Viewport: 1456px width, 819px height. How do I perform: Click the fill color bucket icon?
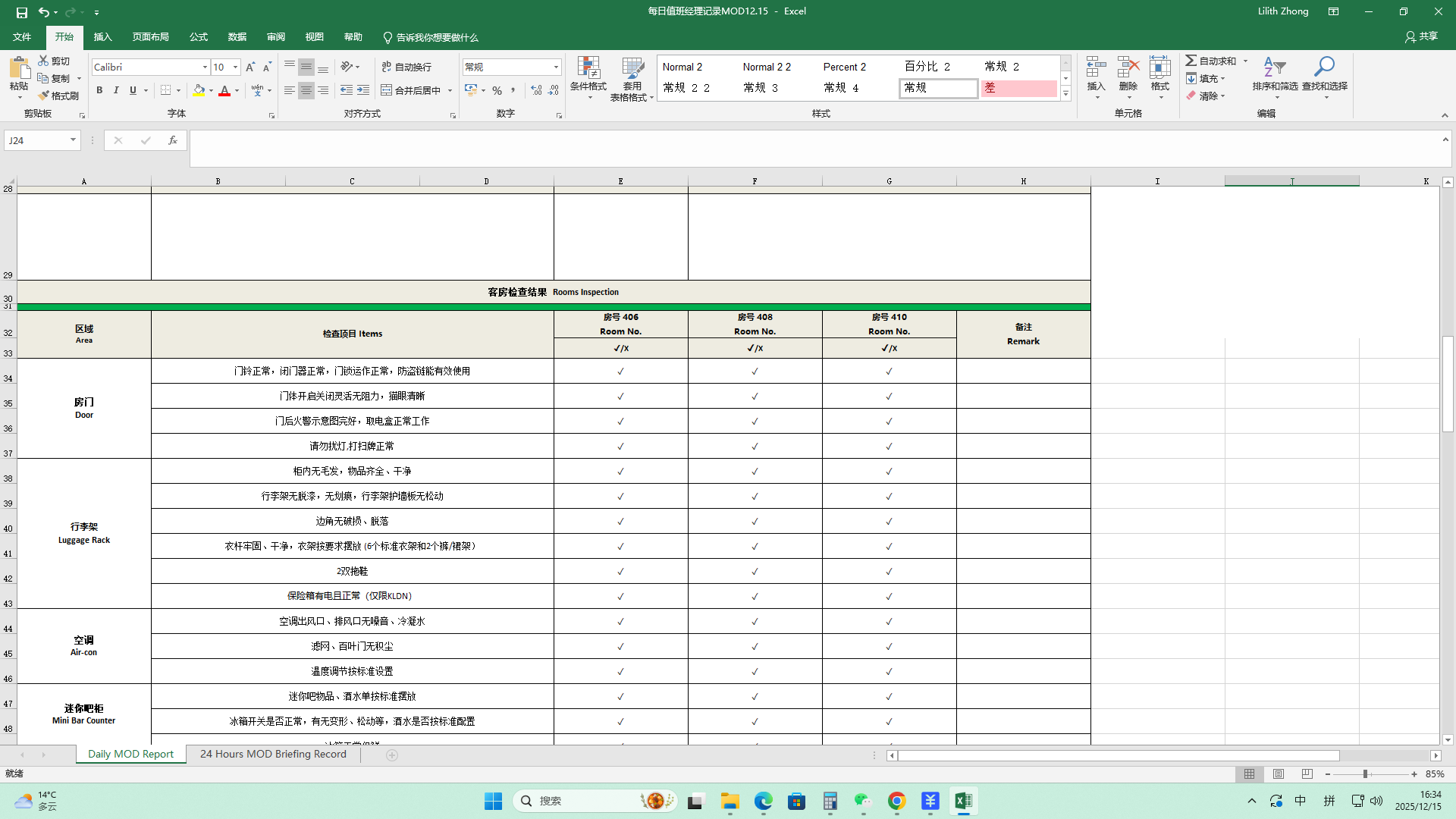(x=199, y=90)
